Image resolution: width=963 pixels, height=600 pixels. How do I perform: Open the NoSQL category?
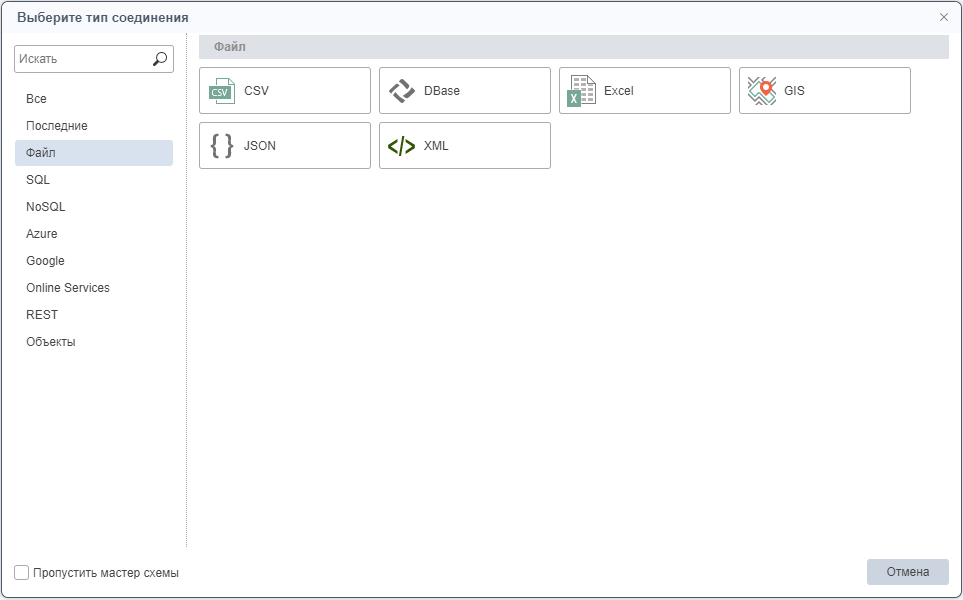click(46, 207)
